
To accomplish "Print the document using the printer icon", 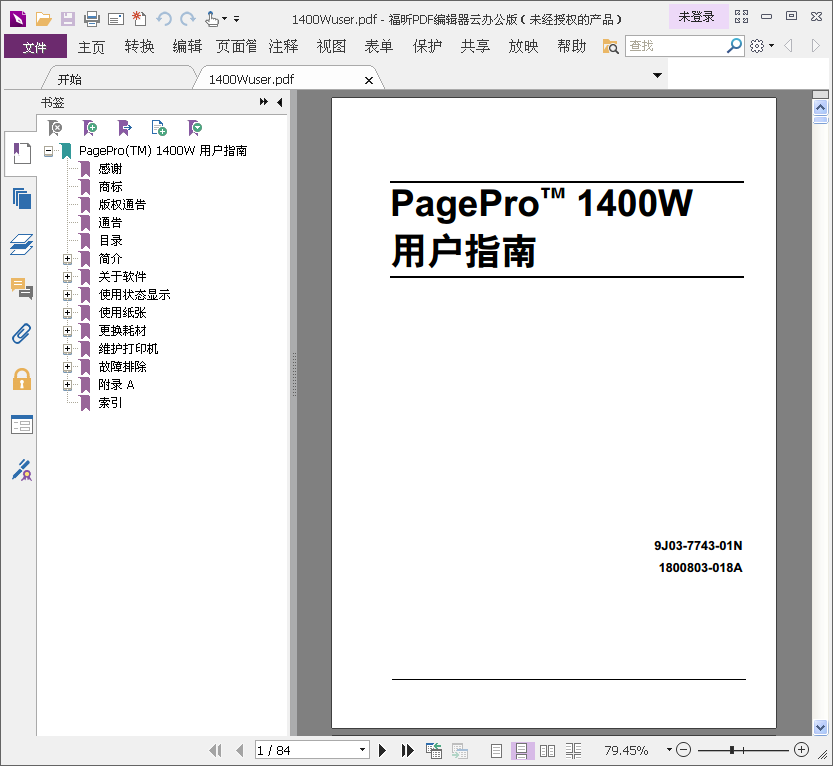I will [x=92, y=19].
